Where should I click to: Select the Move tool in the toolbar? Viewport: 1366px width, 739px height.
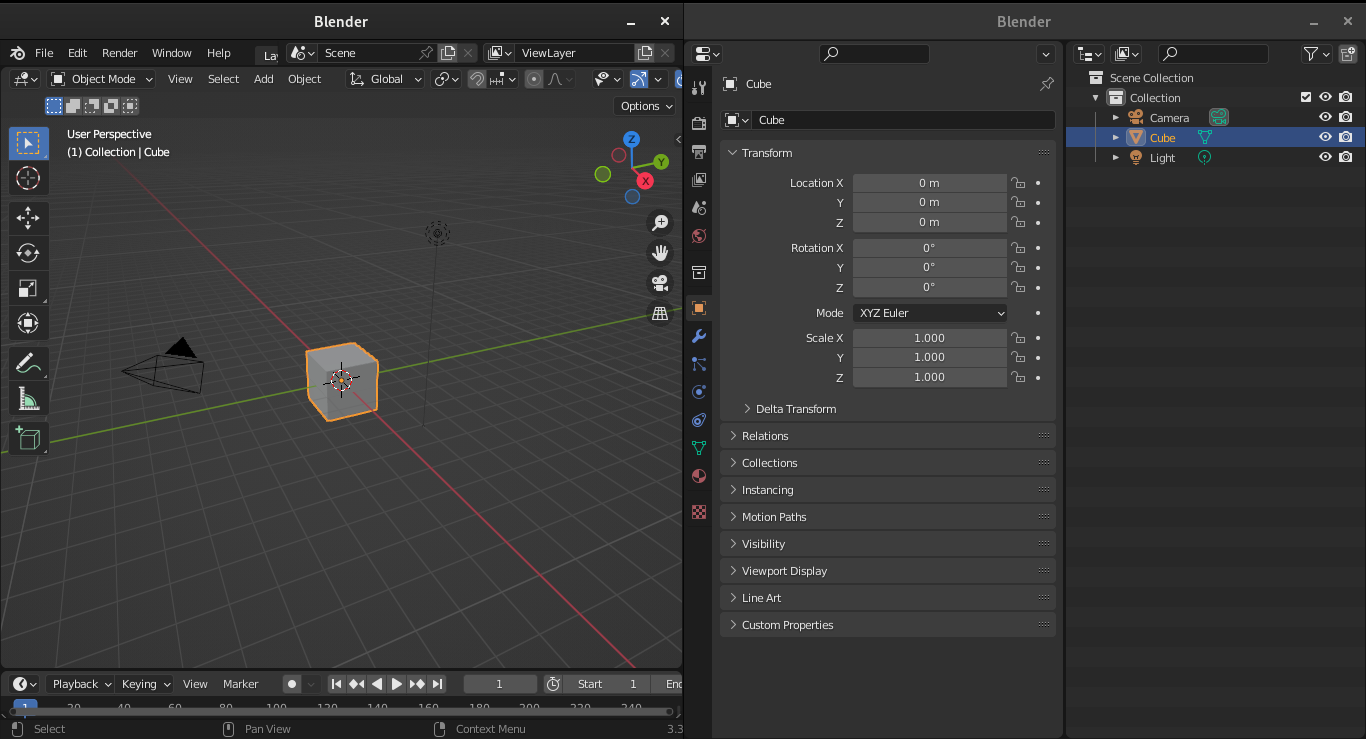[28, 217]
